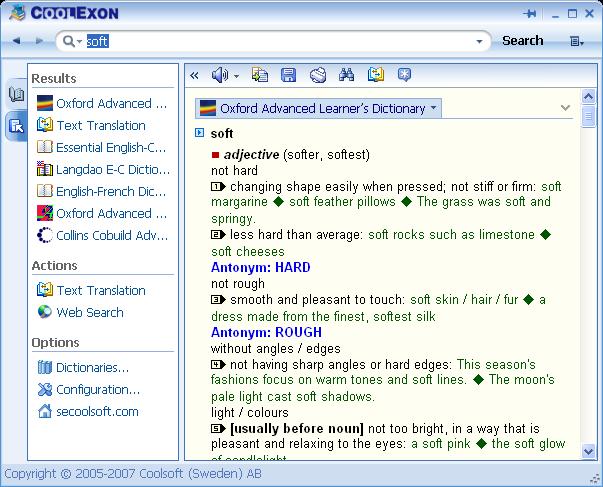
Task: Click the 'Antonym: ROUGH' link
Action: click(266, 332)
